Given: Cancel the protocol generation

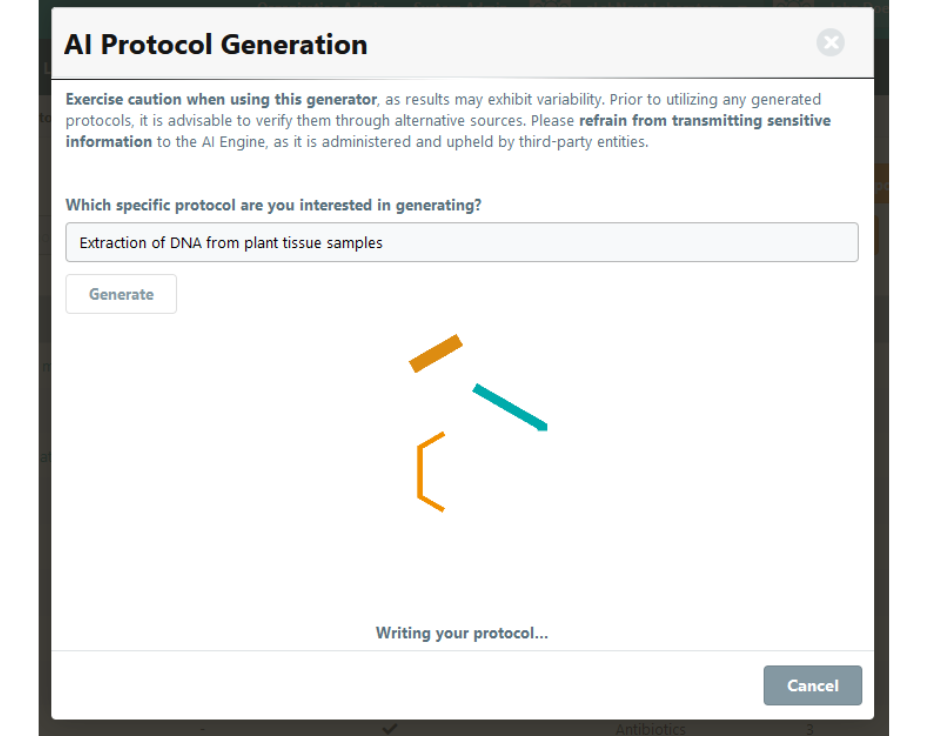Looking at the screenshot, I should click(x=813, y=685).
